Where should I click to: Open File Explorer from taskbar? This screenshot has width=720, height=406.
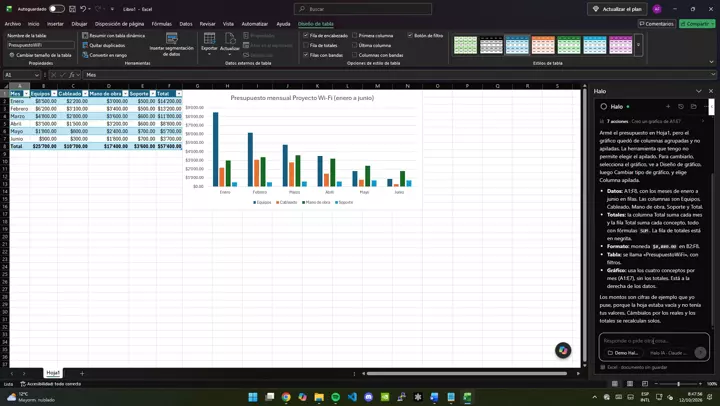(319, 397)
